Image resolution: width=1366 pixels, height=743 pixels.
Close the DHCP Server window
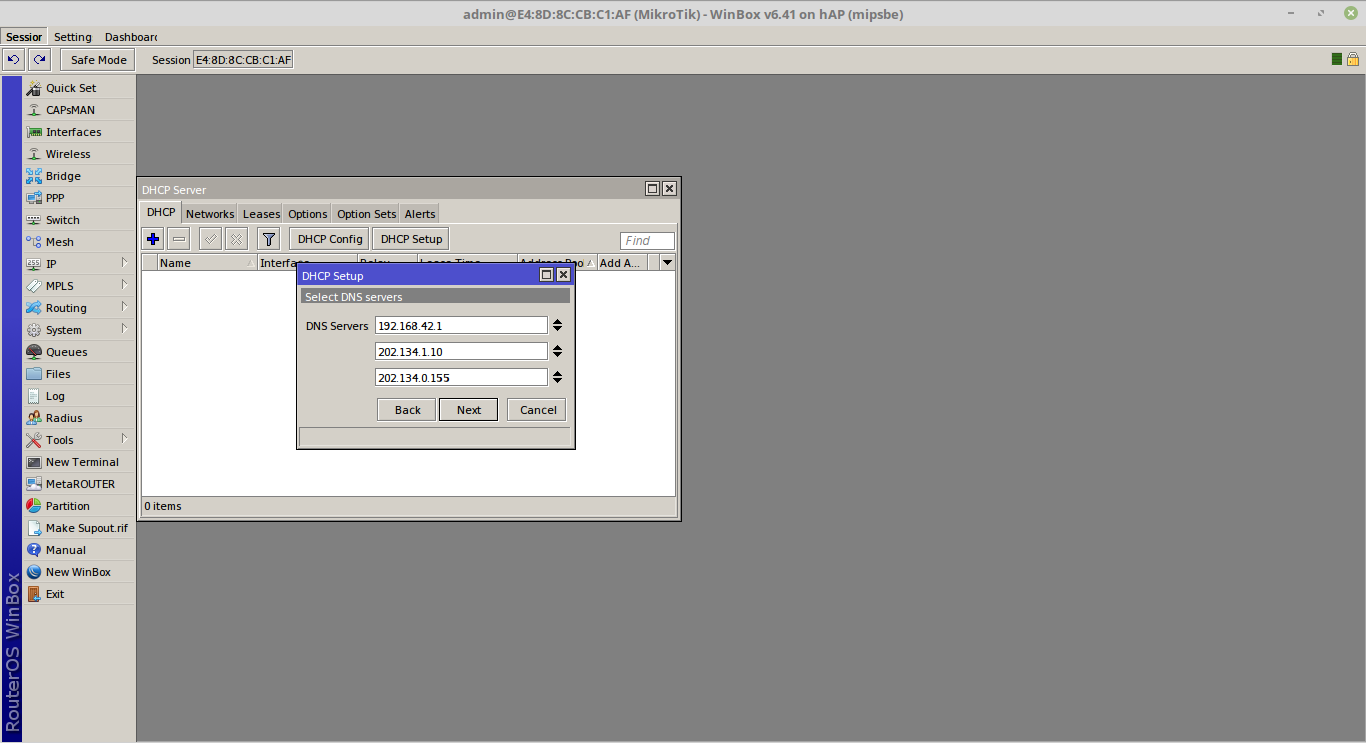(x=669, y=189)
